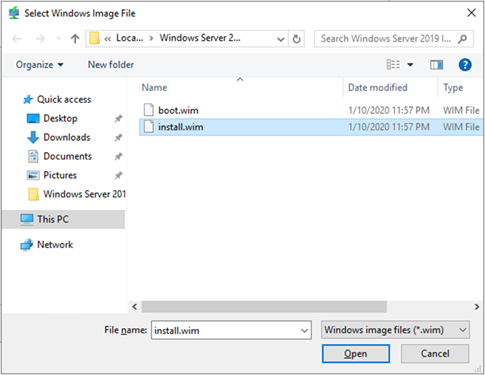Refresh the current folder view
Image resolution: width=485 pixels, height=375 pixels.
[x=296, y=39]
